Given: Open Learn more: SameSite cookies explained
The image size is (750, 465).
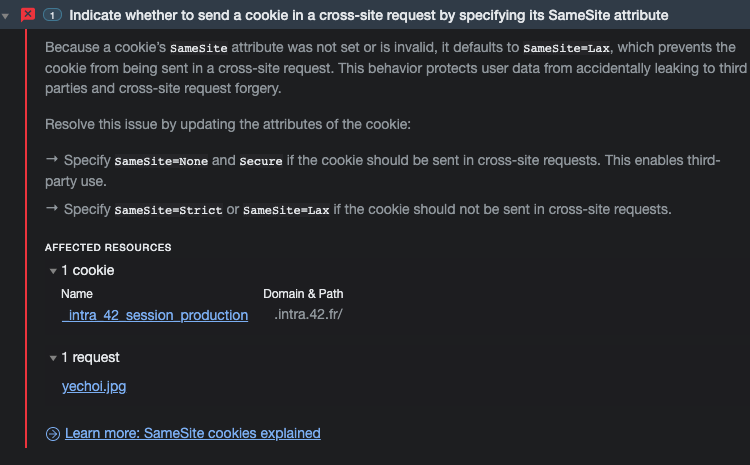Looking at the screenshot, I should point(192,433).
